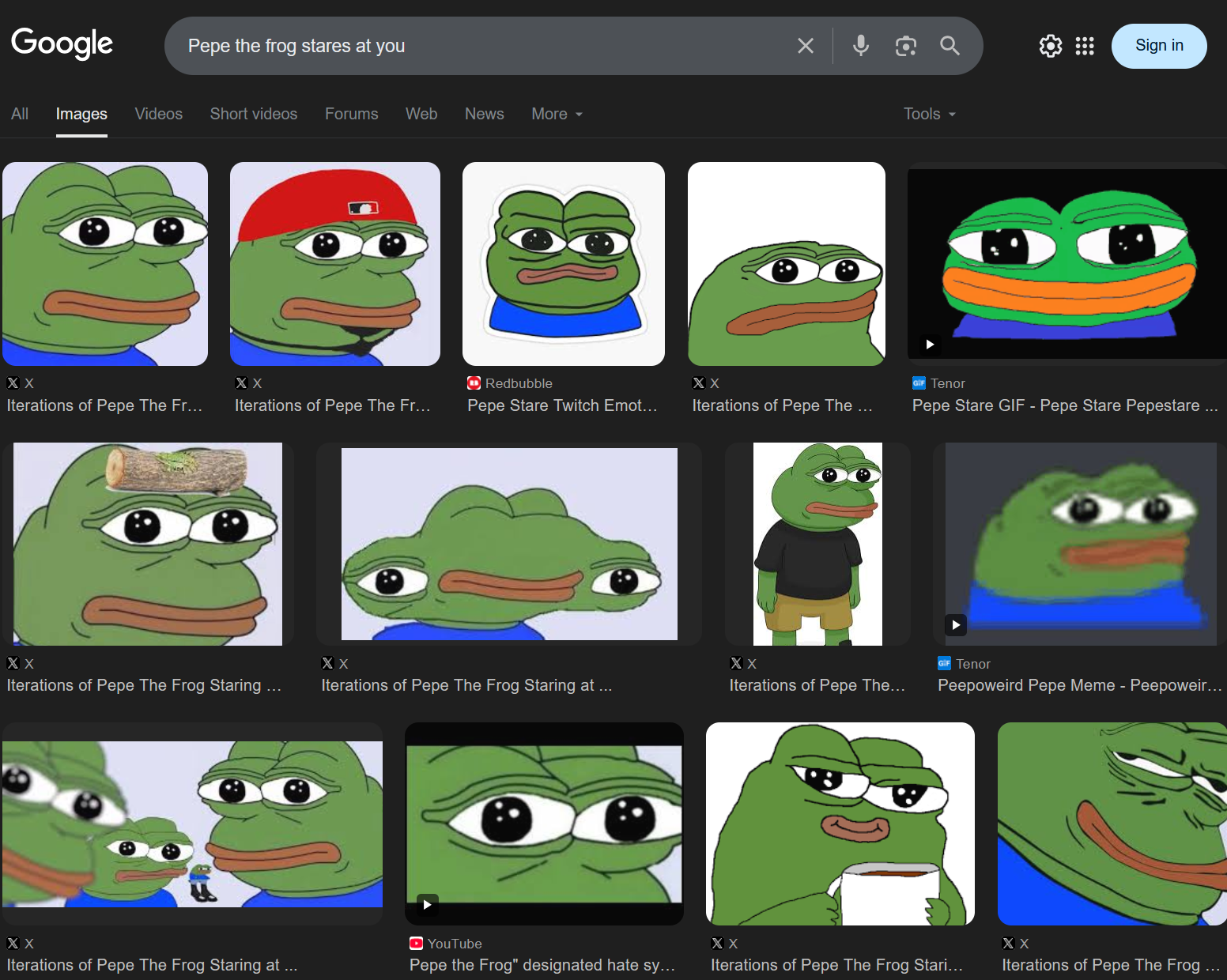Expand the More dropdown

pyautogui.click(x=557, y=114)
